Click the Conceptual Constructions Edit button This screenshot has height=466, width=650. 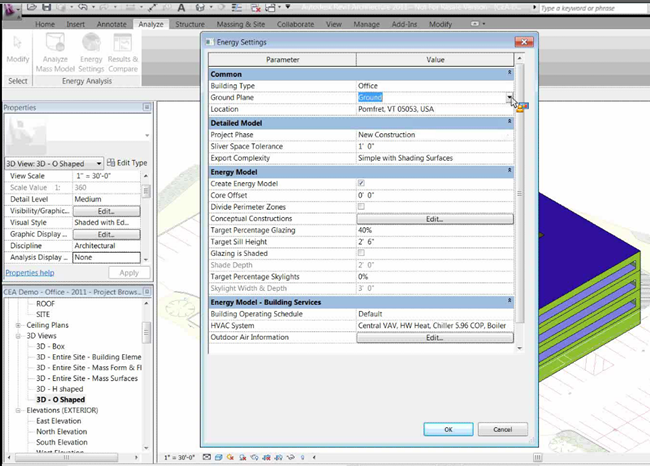pos(434,218)
